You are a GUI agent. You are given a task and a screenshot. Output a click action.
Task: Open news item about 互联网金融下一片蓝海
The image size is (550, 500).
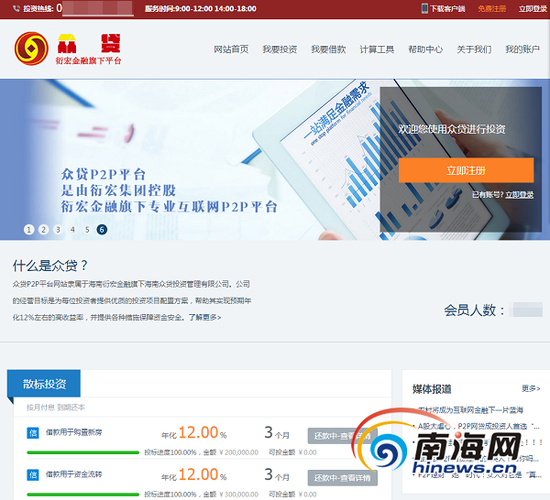(x=471, y=409)
